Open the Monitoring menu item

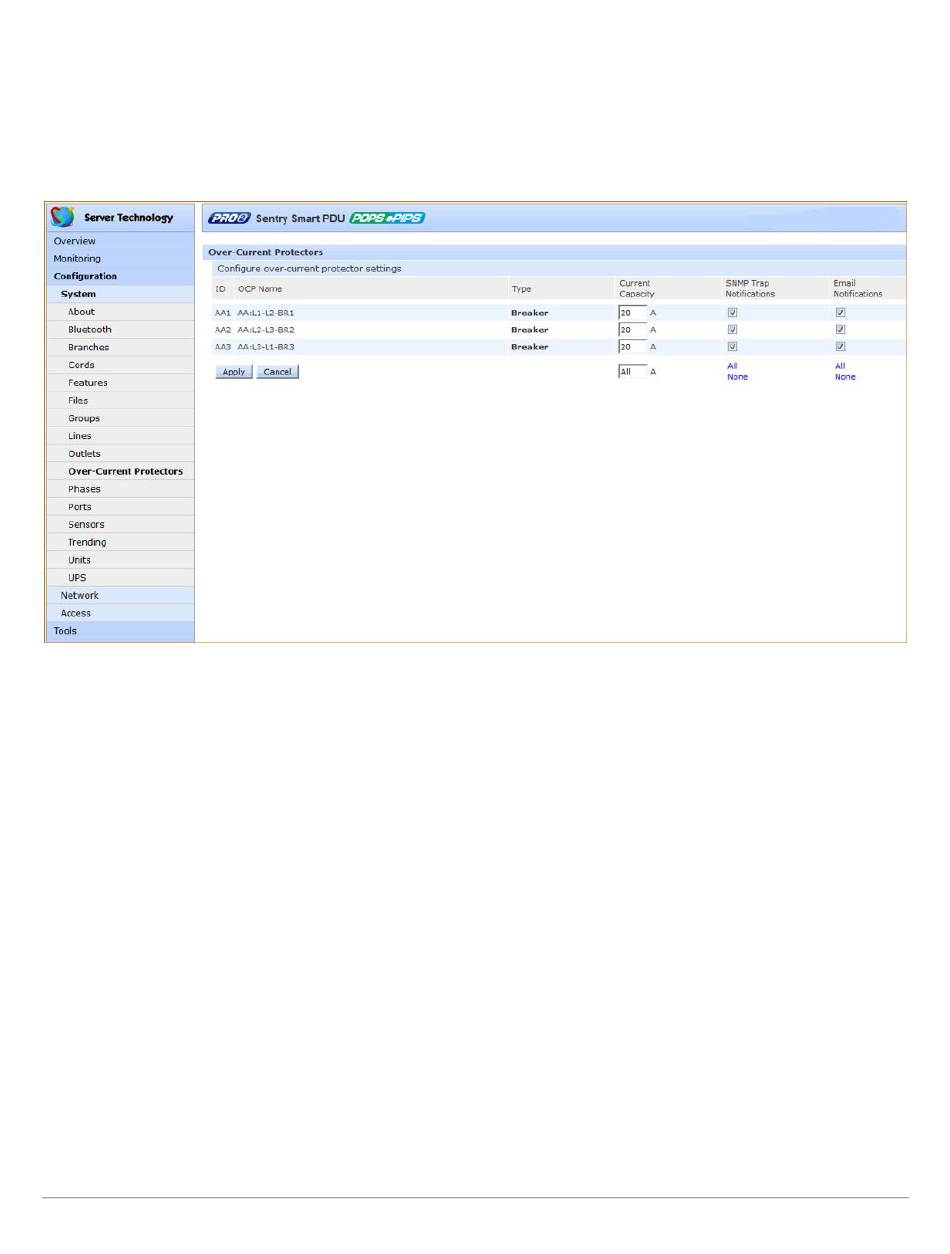point(77,259)
